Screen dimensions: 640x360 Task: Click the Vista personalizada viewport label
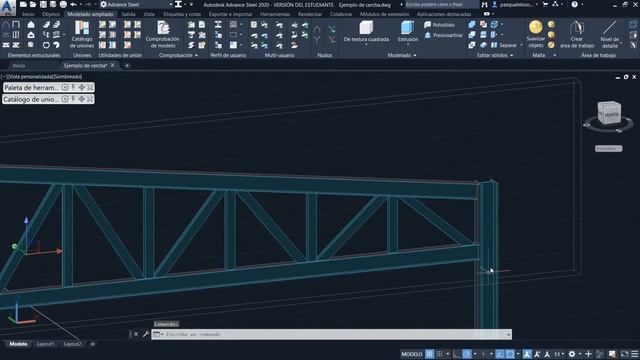coord(31,76)
